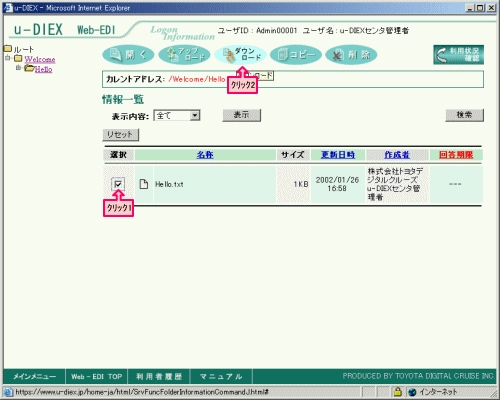500x400 pixels.
Task: Click the Internet zone globe icon
Action: click(412, 392)
